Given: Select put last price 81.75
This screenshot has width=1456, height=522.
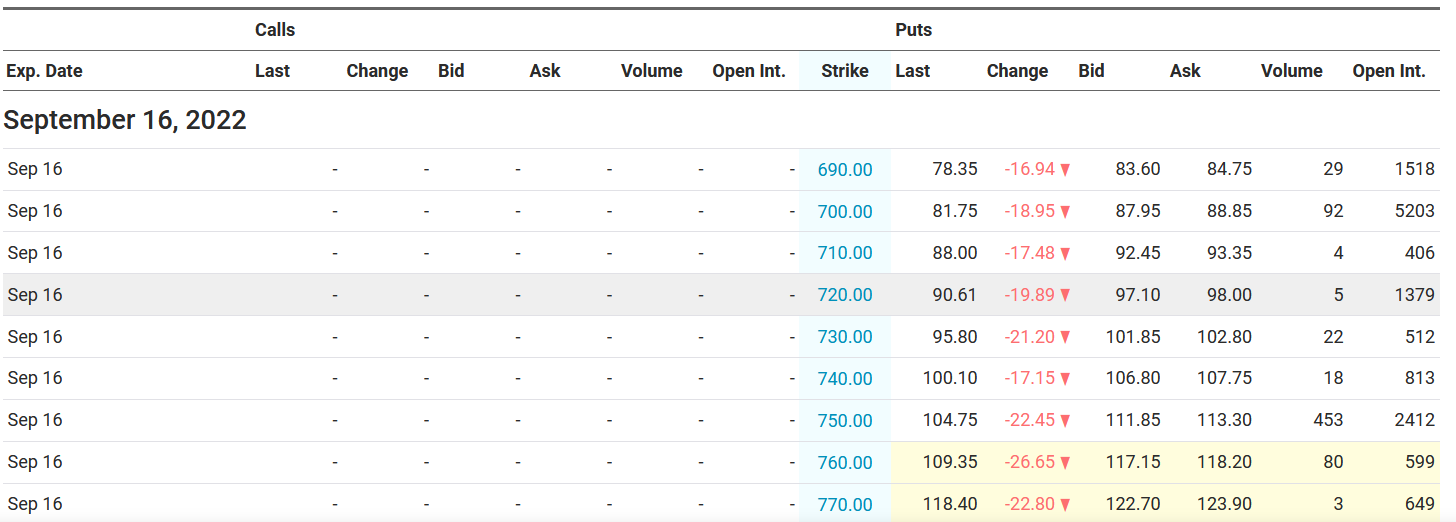Looking at the screenshot, I should [x=954, y=211].
